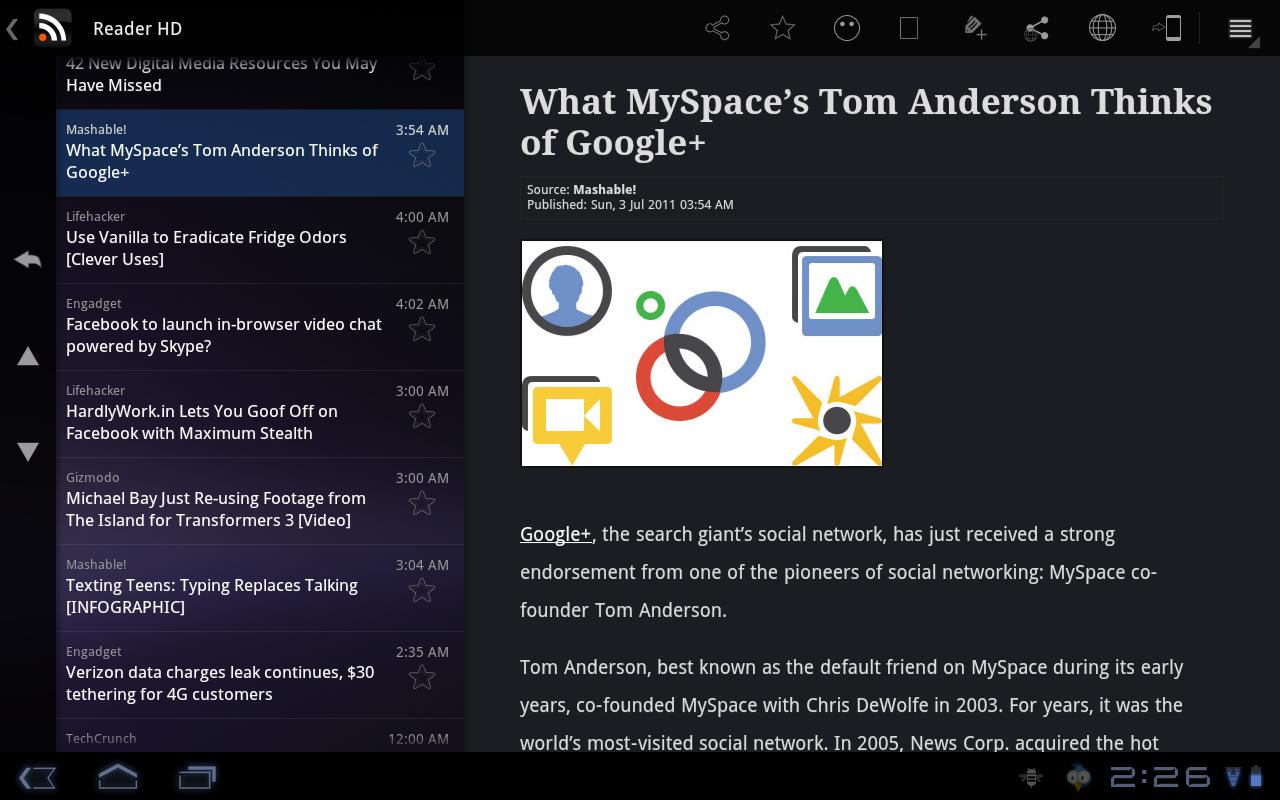1280x800 pixels.
Task: Open the share icon in the toolbar
Action: (x=717, y=28)
